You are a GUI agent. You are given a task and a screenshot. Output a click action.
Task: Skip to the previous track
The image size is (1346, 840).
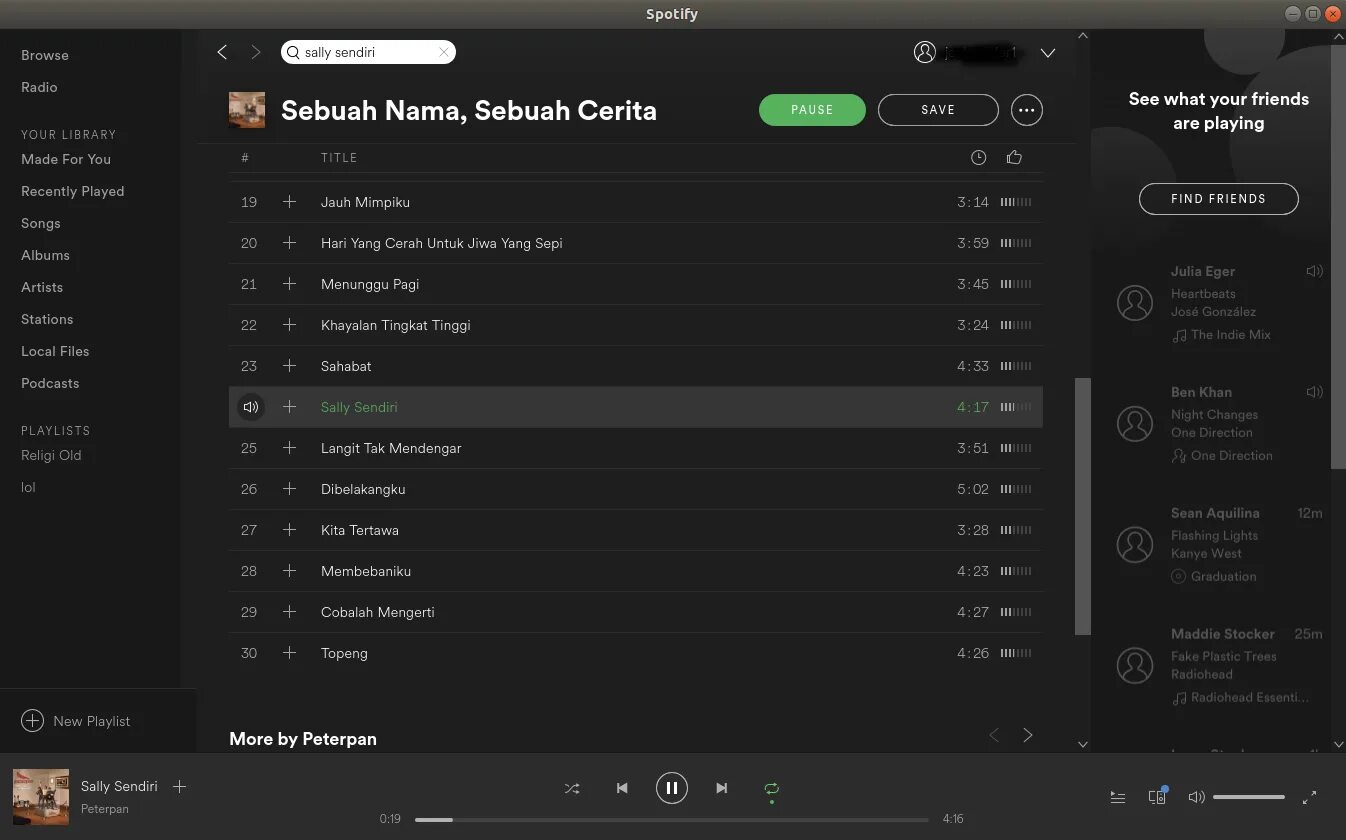622,788
